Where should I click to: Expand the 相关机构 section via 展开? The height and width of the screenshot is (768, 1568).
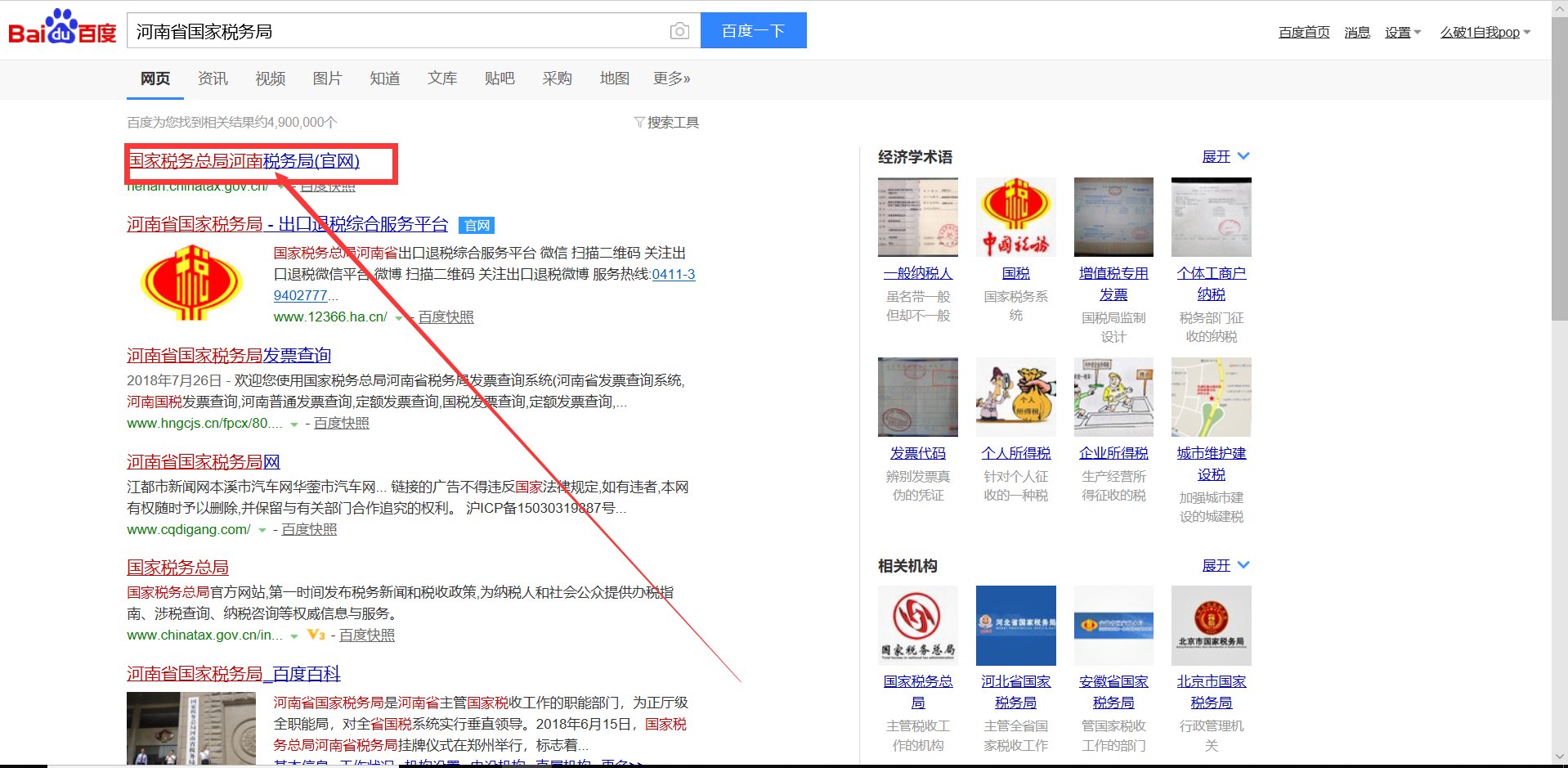pyautogui.click(x=1217, y=565)
